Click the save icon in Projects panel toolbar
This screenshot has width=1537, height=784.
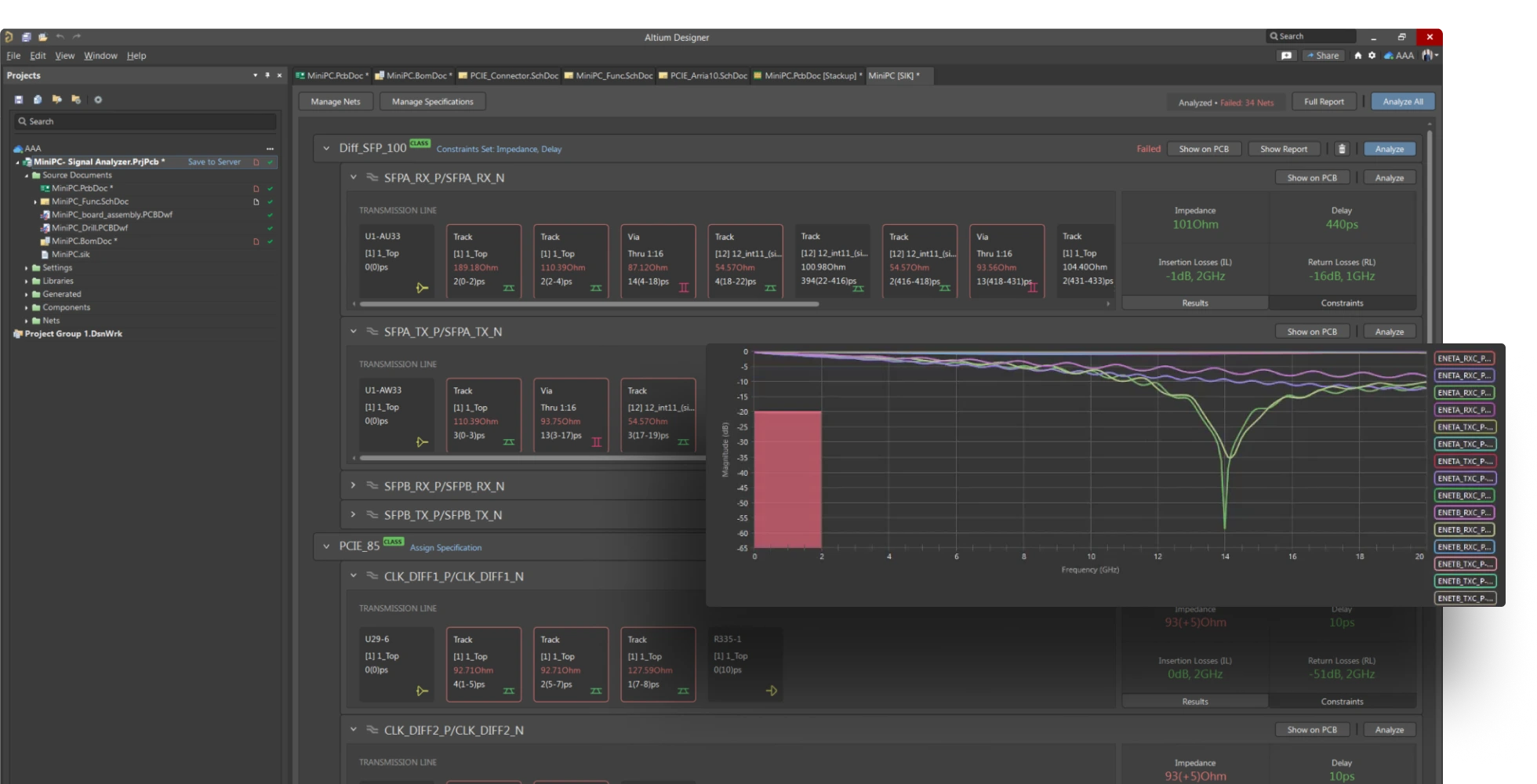click(x=19, y=100)
